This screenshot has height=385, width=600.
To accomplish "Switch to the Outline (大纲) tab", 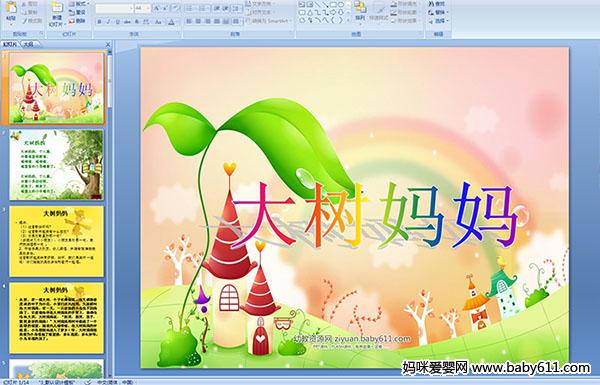I will pos(28,44).
